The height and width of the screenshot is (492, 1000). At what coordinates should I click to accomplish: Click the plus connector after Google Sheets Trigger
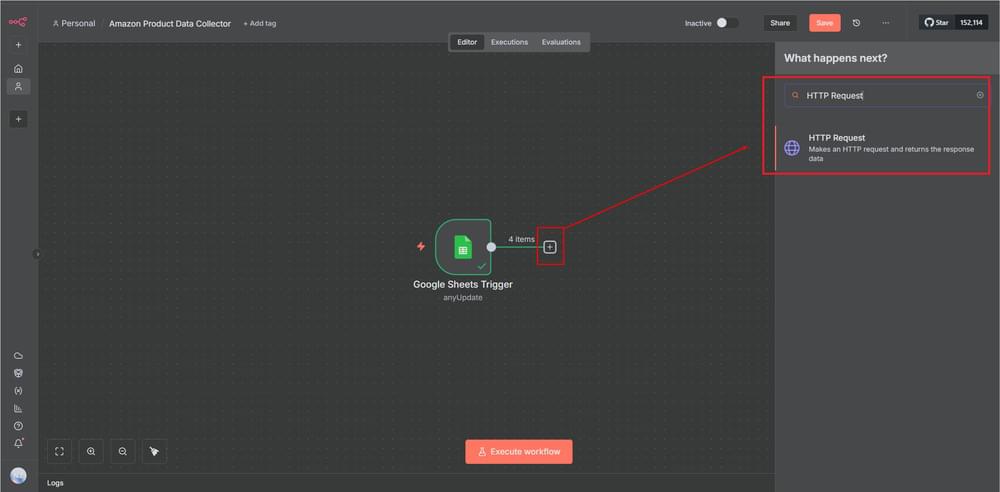click(x=550, y=246)
